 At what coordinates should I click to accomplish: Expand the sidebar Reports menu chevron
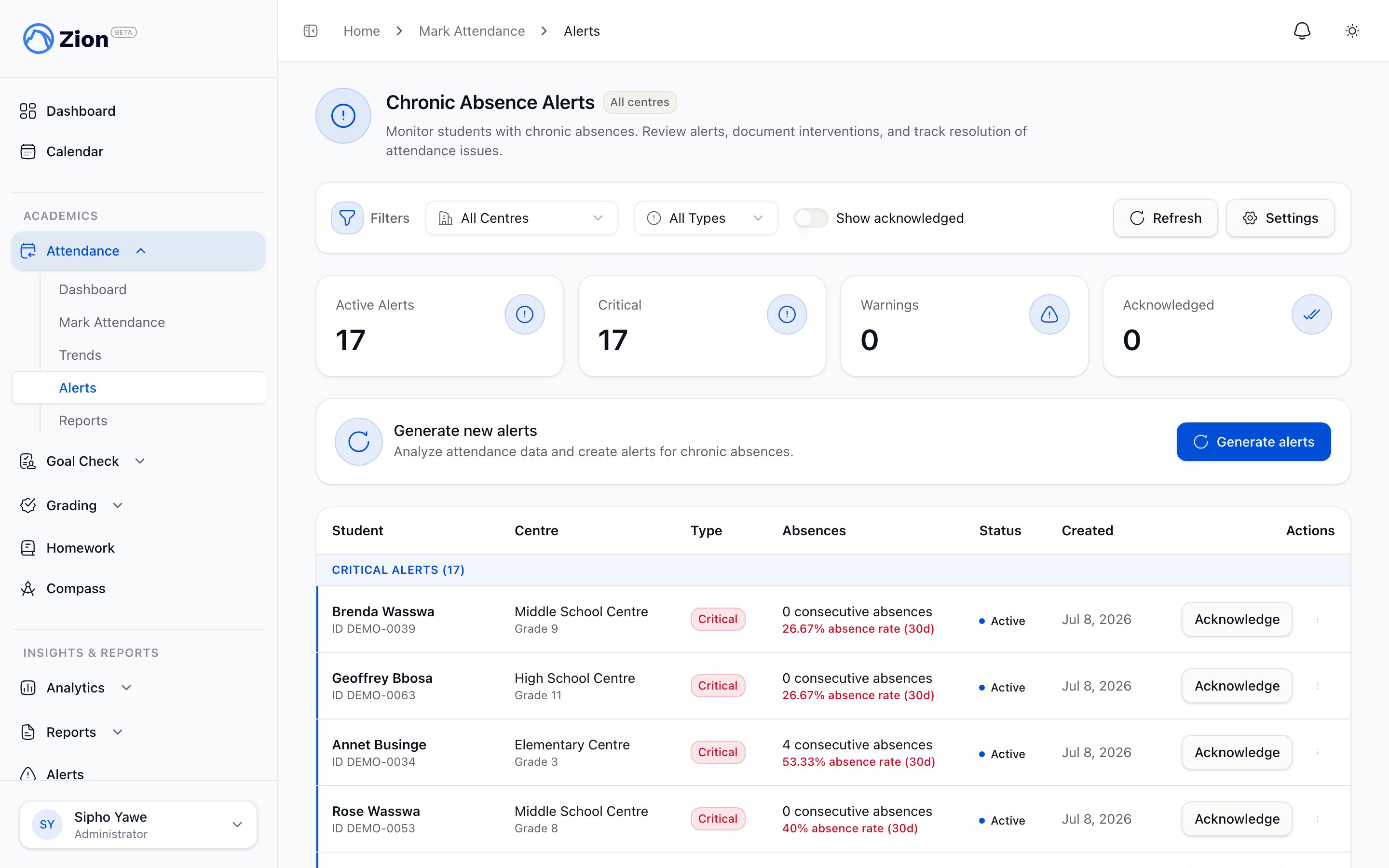coord(118,732)
